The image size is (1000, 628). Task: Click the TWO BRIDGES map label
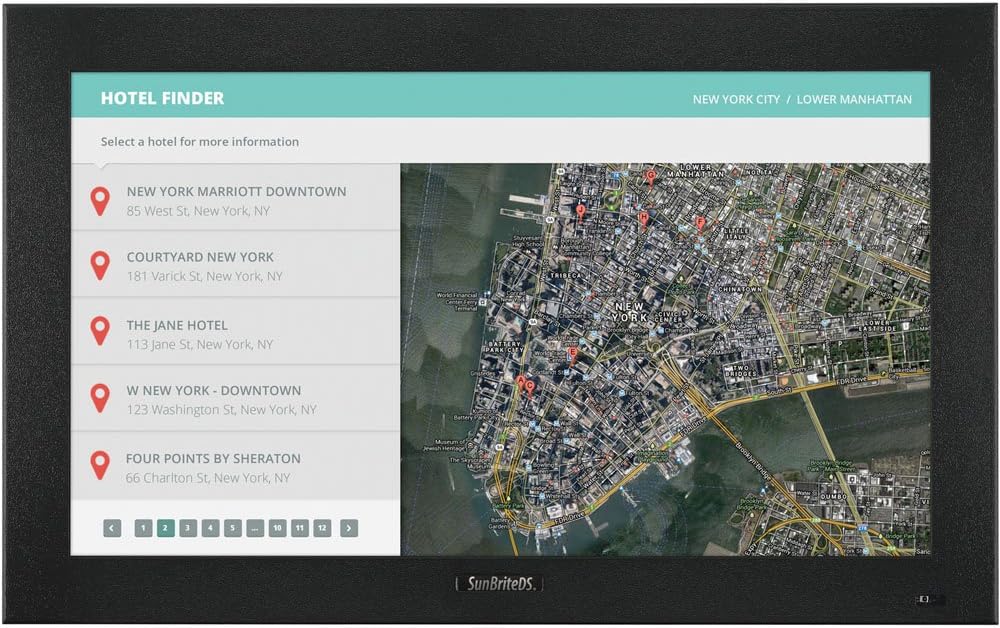[x=741, y=371]
